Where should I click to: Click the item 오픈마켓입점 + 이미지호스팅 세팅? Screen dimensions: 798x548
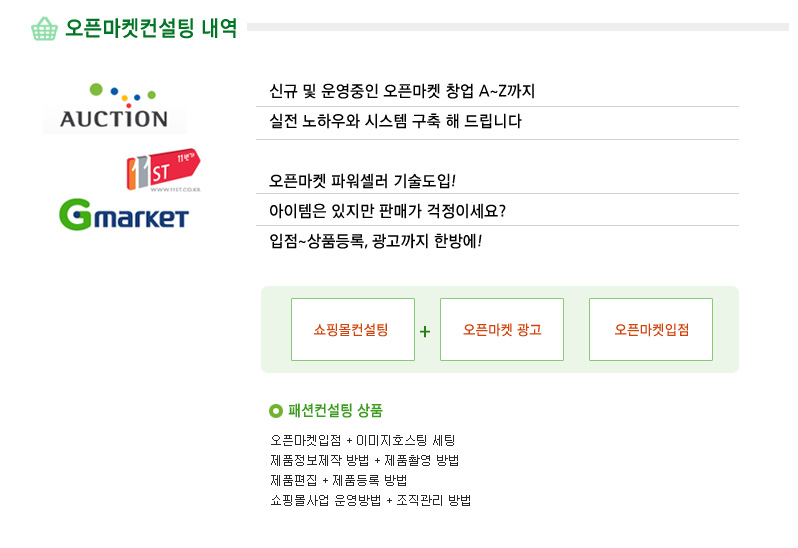362,440
